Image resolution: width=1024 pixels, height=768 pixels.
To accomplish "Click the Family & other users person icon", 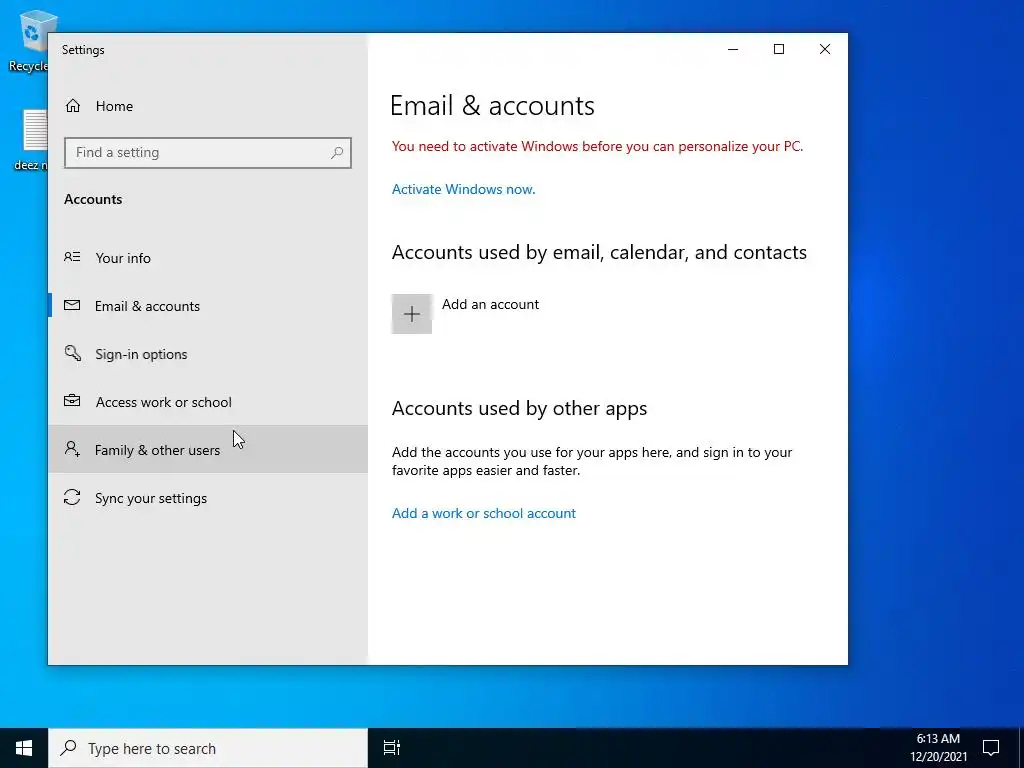I will [72, 449].
